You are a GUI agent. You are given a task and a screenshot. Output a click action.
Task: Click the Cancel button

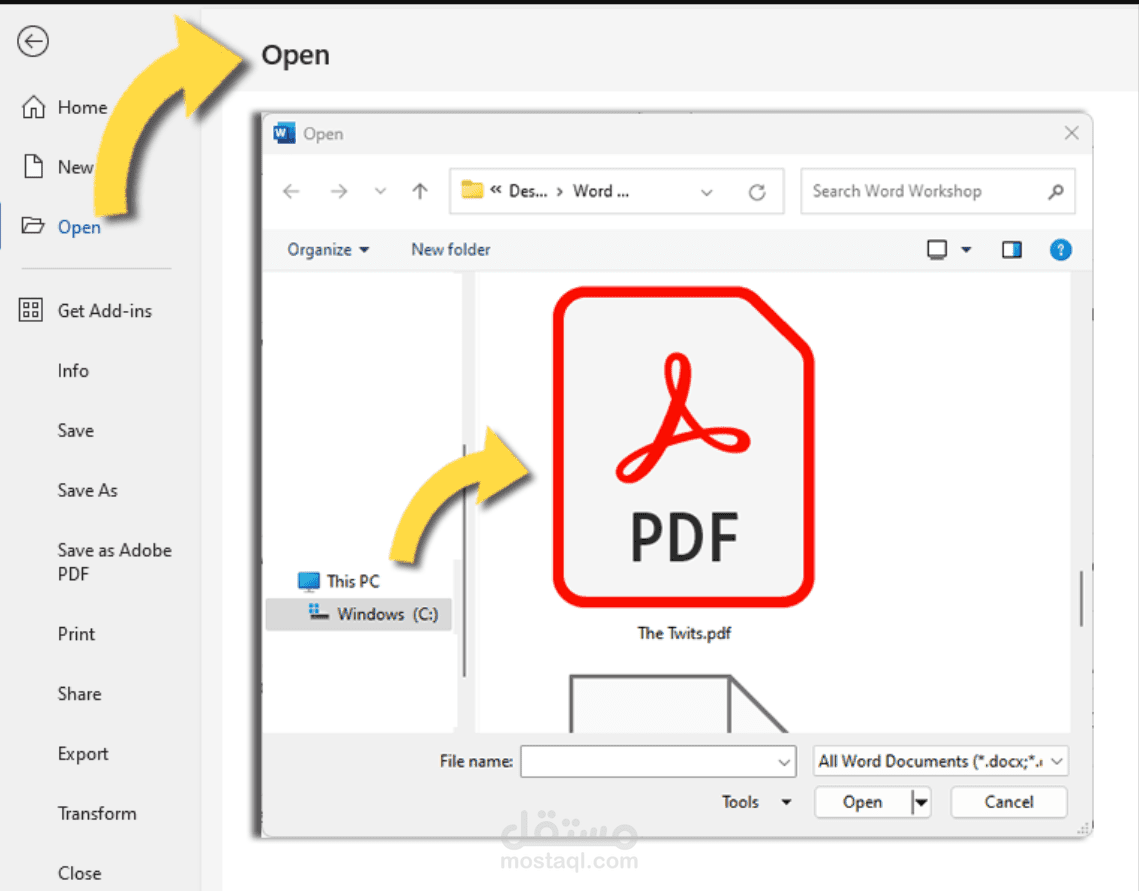(x=1008, y=801)
